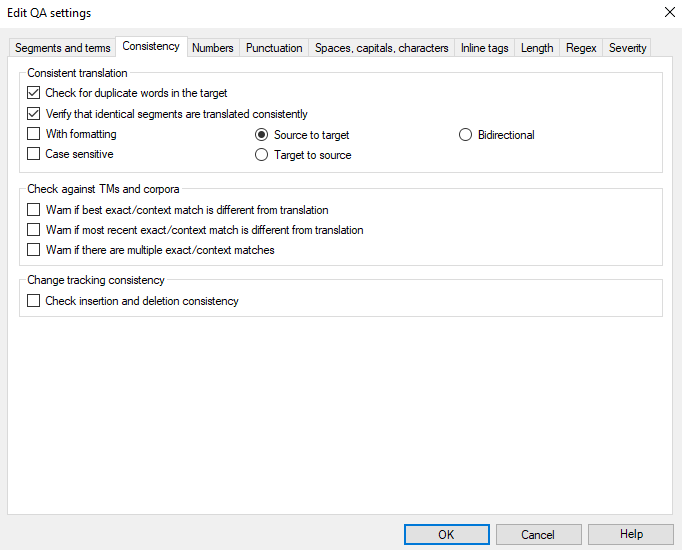Open the Length tab
This screenshot has width=682, height=550.
537,48
